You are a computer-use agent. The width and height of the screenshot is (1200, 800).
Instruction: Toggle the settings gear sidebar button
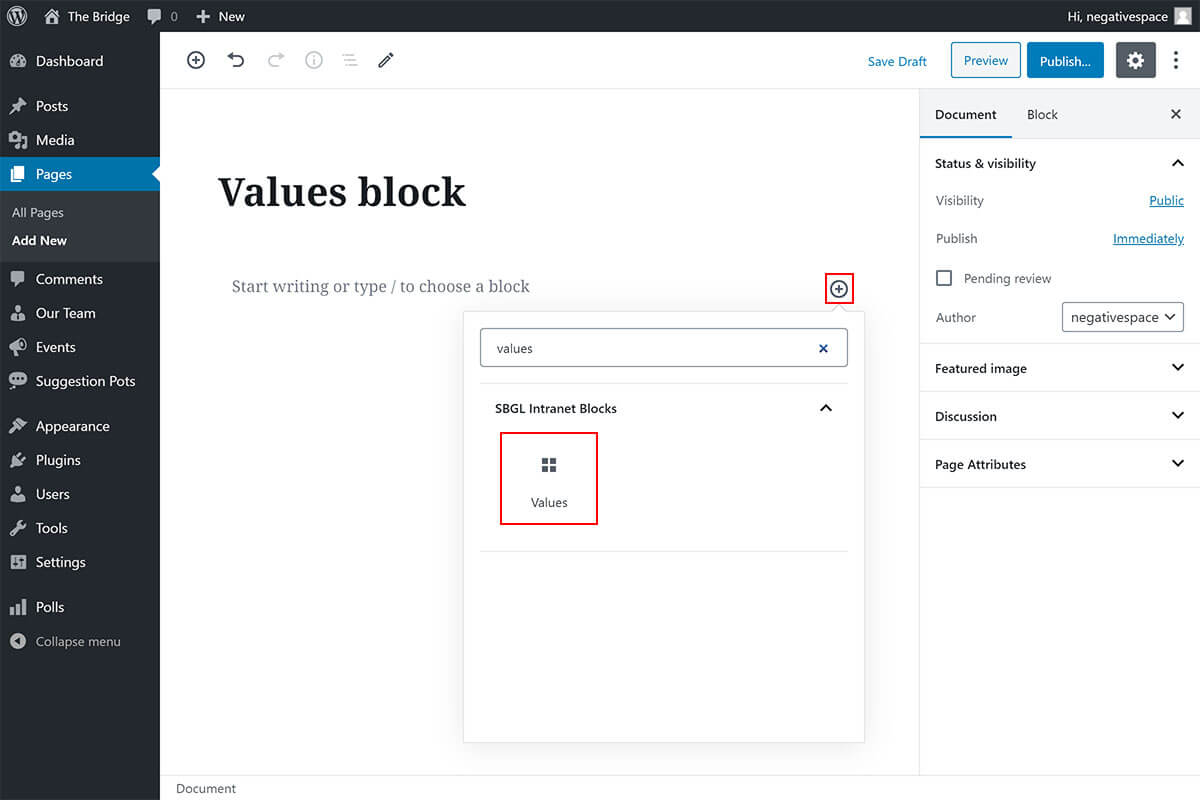point(1135,60)
